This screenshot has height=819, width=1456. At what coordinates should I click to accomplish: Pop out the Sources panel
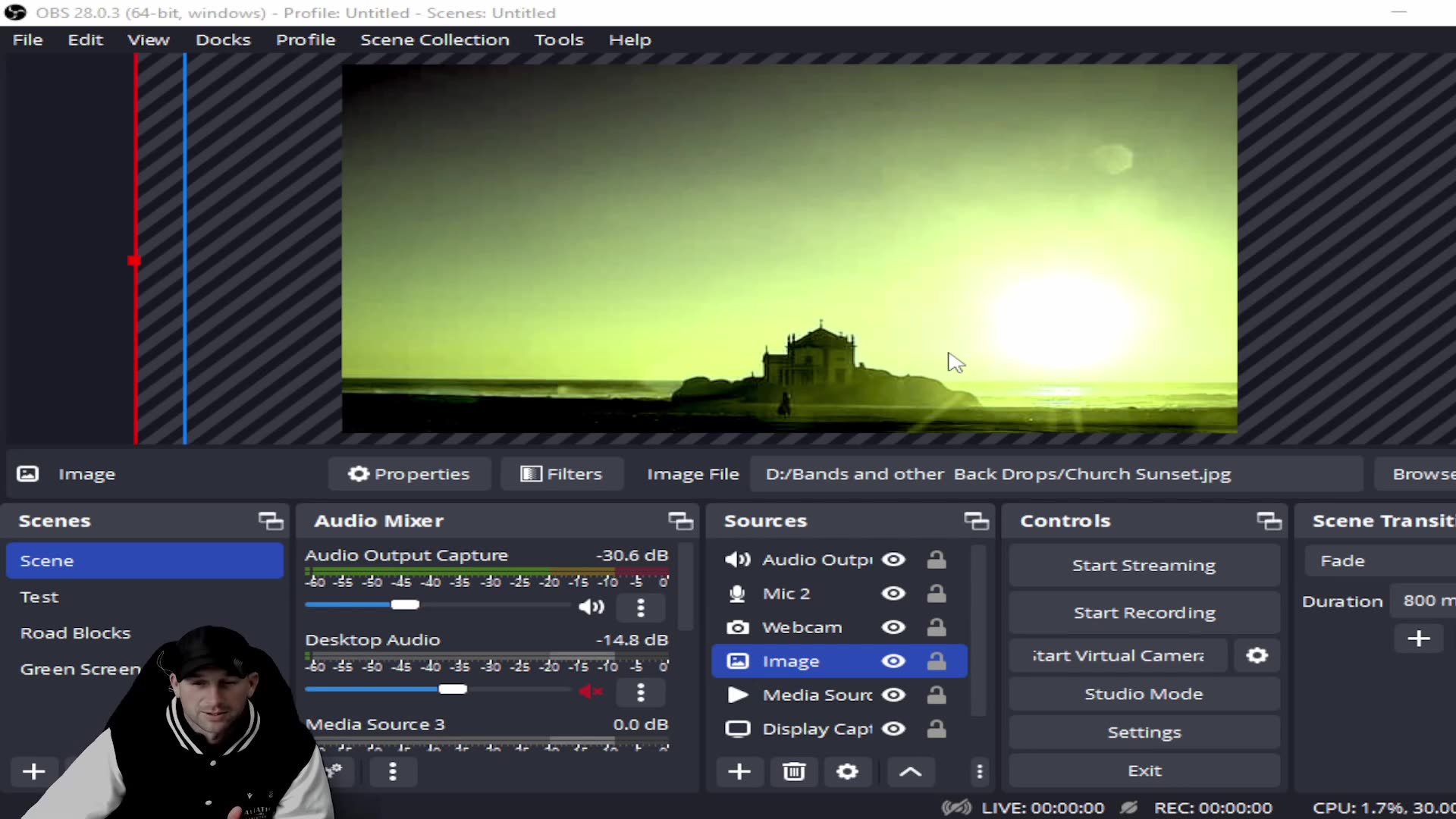[976, 520]
